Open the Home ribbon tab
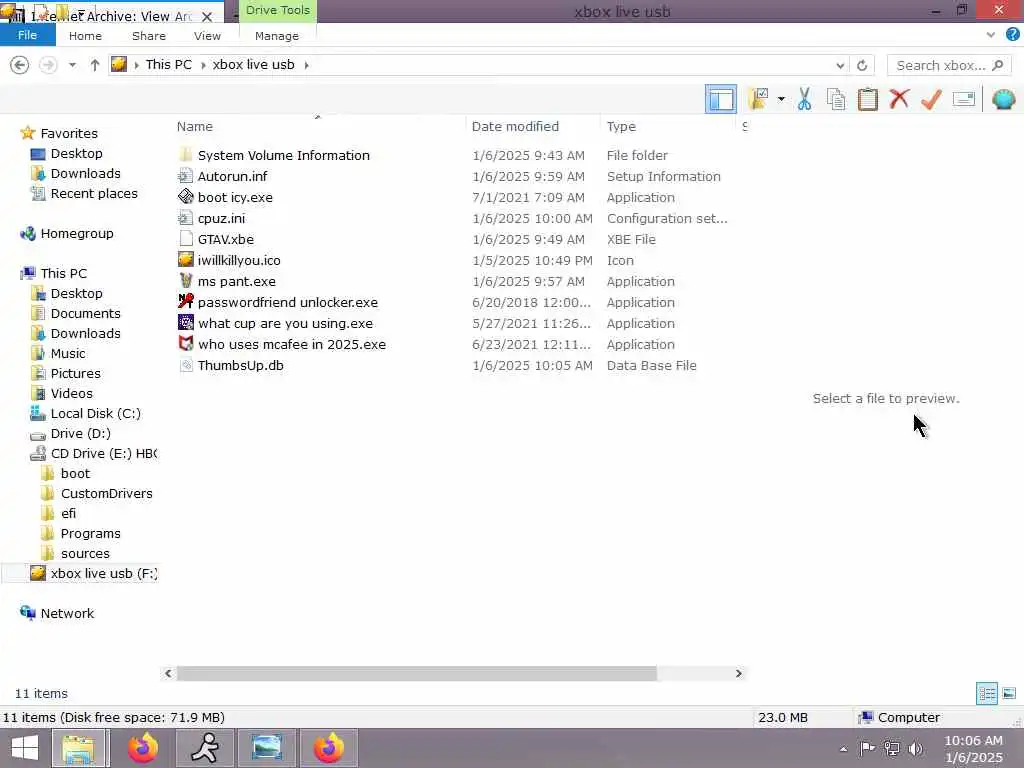This screenshot has height=768, width=1024. point(86,36)
